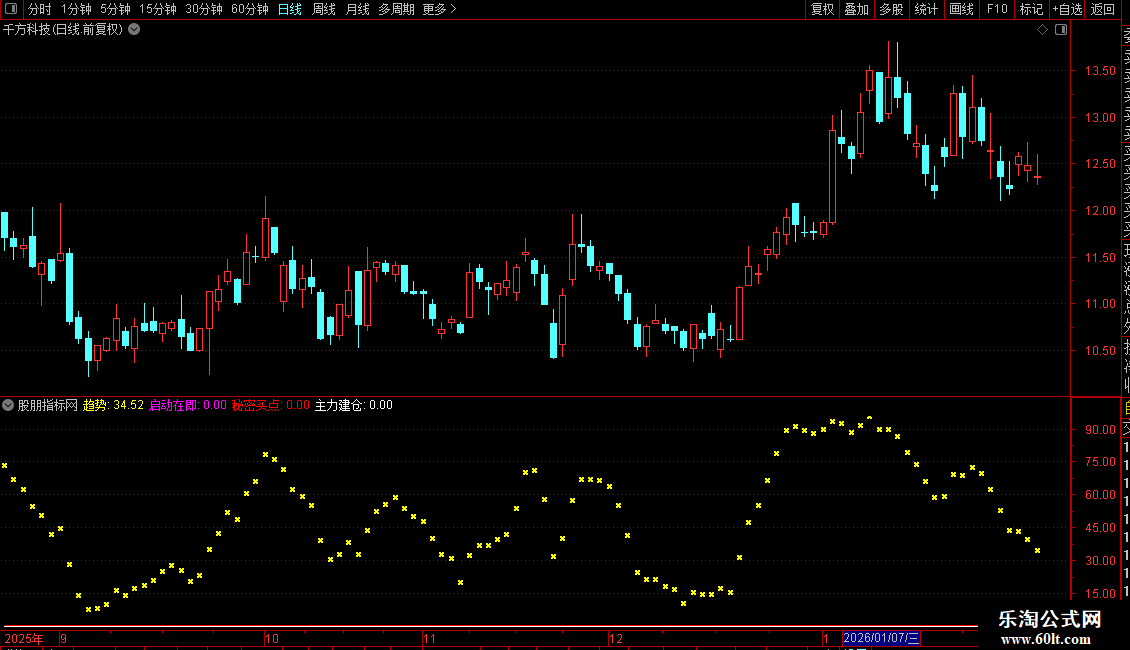Expand the 更多 periods menu

(x=440, y=9)
